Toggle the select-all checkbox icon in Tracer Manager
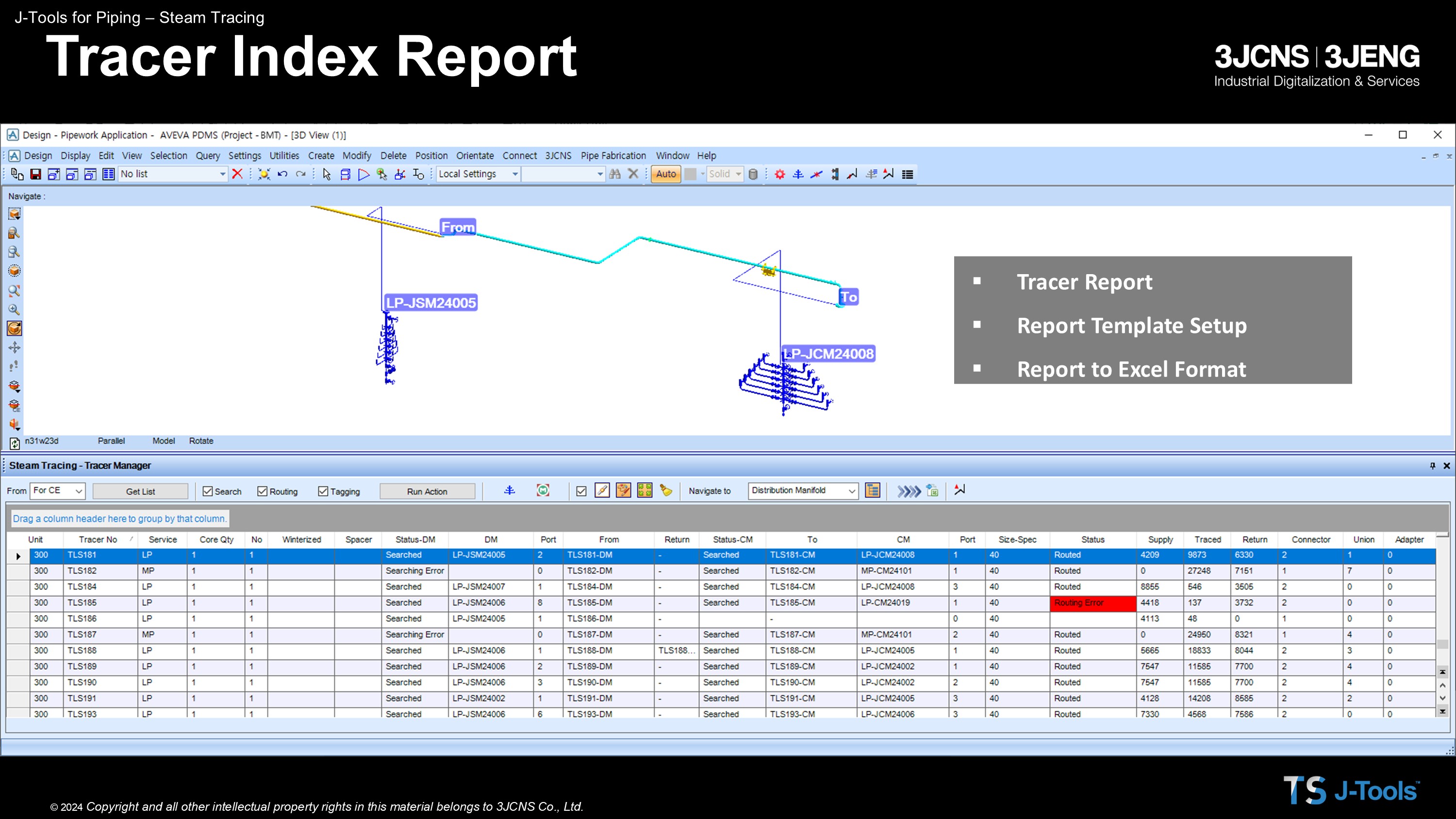 point(581,491)
